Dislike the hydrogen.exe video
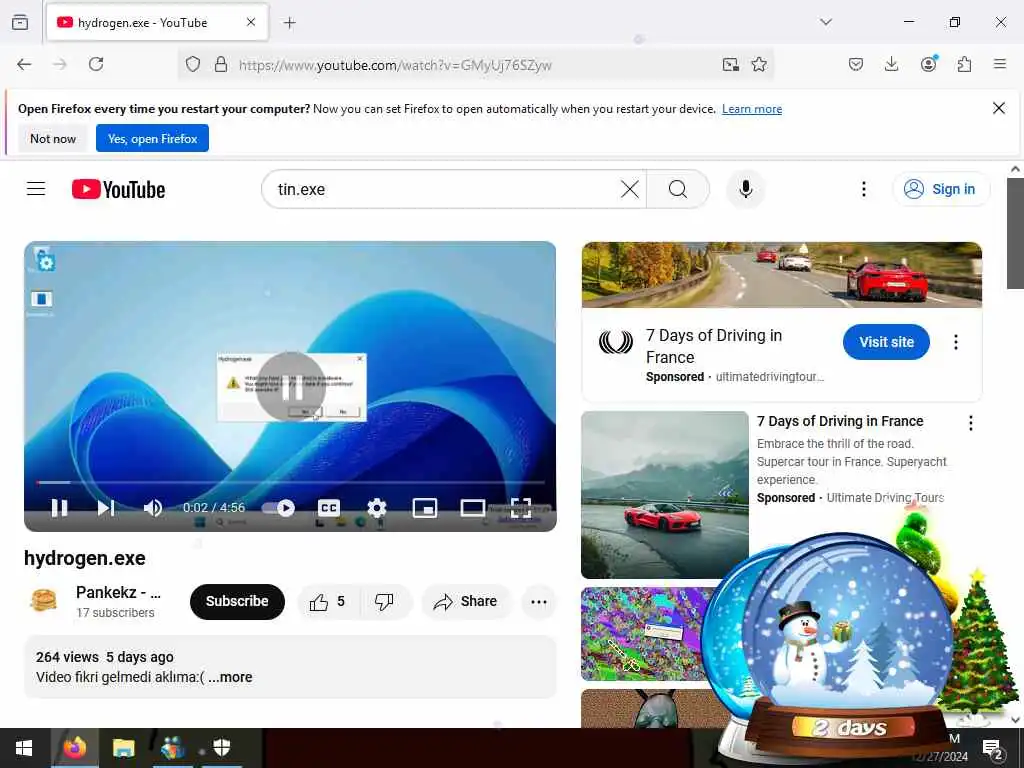 coord(385,601)
